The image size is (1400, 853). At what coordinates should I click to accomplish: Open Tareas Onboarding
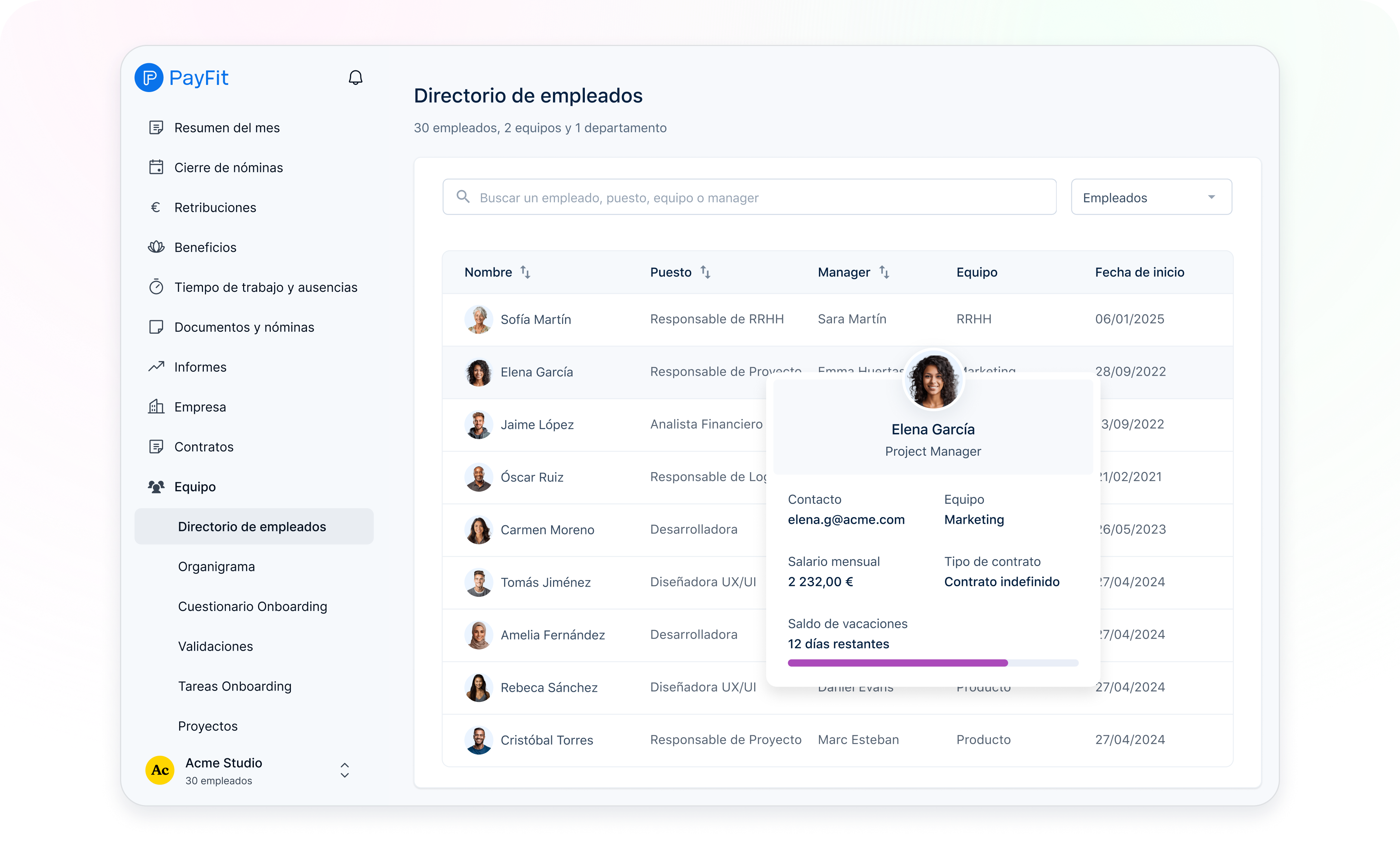pyautogui.click(x=235, y=686)
